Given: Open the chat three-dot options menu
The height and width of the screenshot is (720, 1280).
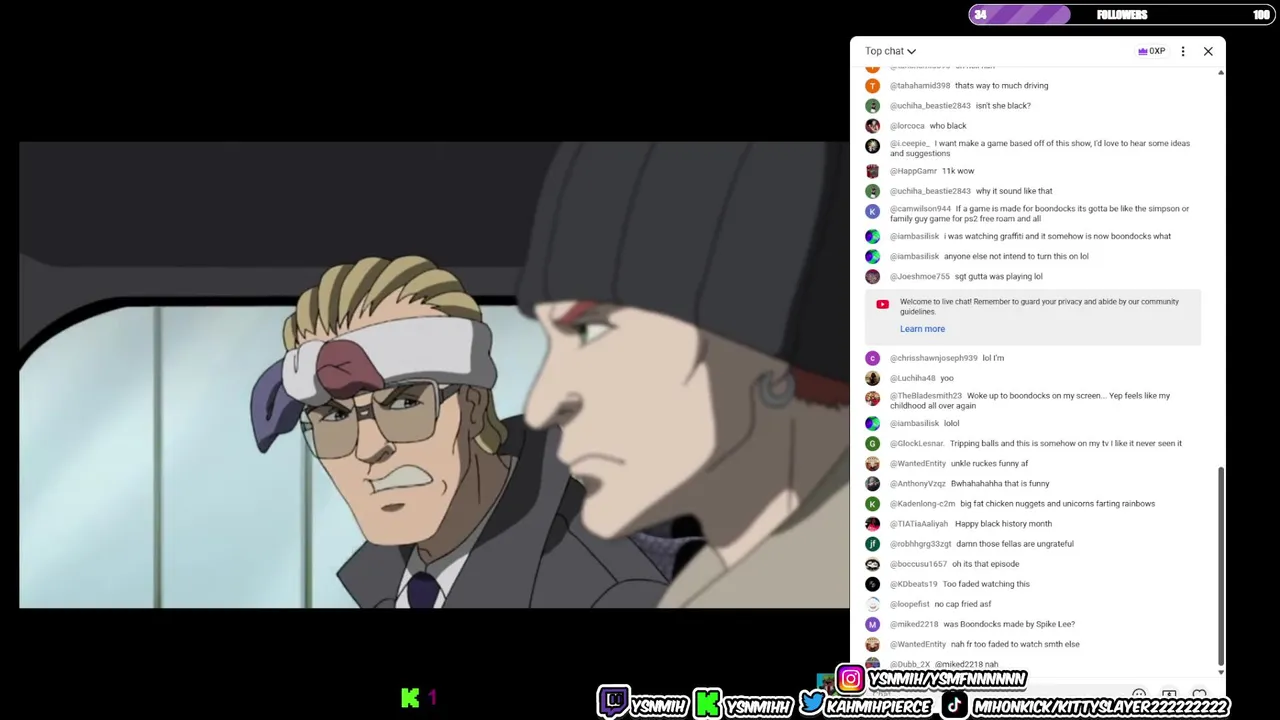Looking at the screenshot, I should coord(1183,51).
